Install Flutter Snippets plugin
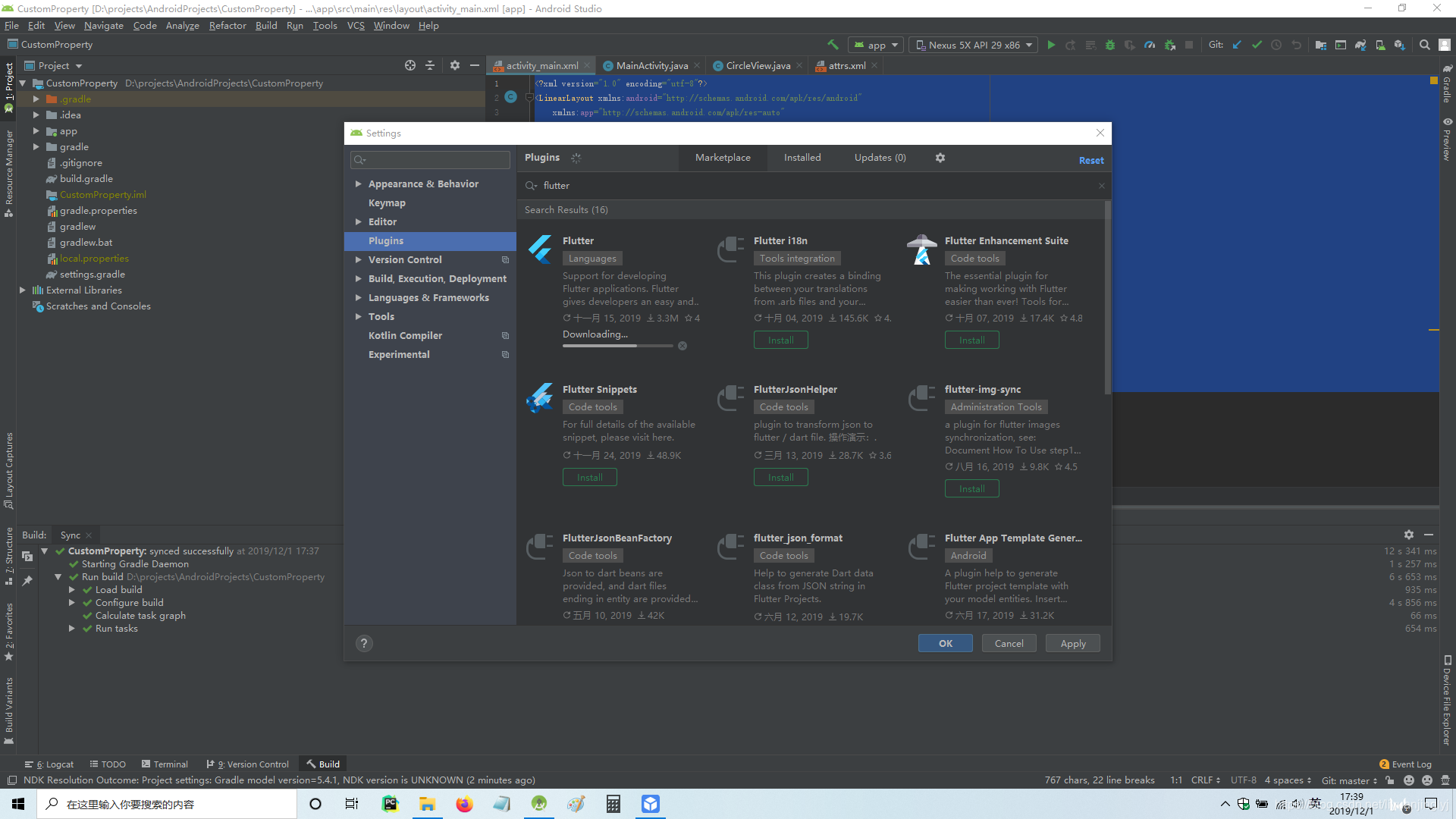This screenshot has height=819, width=1456. coord(590,478)
